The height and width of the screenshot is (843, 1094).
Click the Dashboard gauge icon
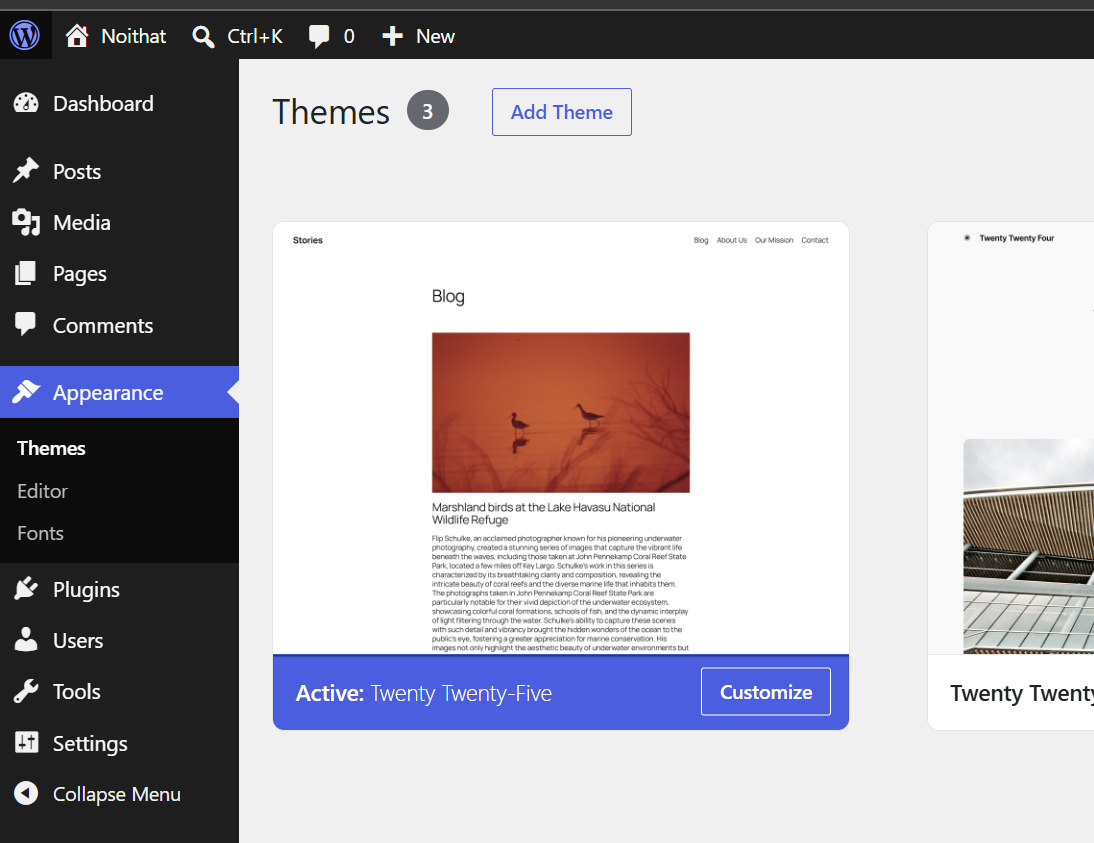(x=27, y=103)
